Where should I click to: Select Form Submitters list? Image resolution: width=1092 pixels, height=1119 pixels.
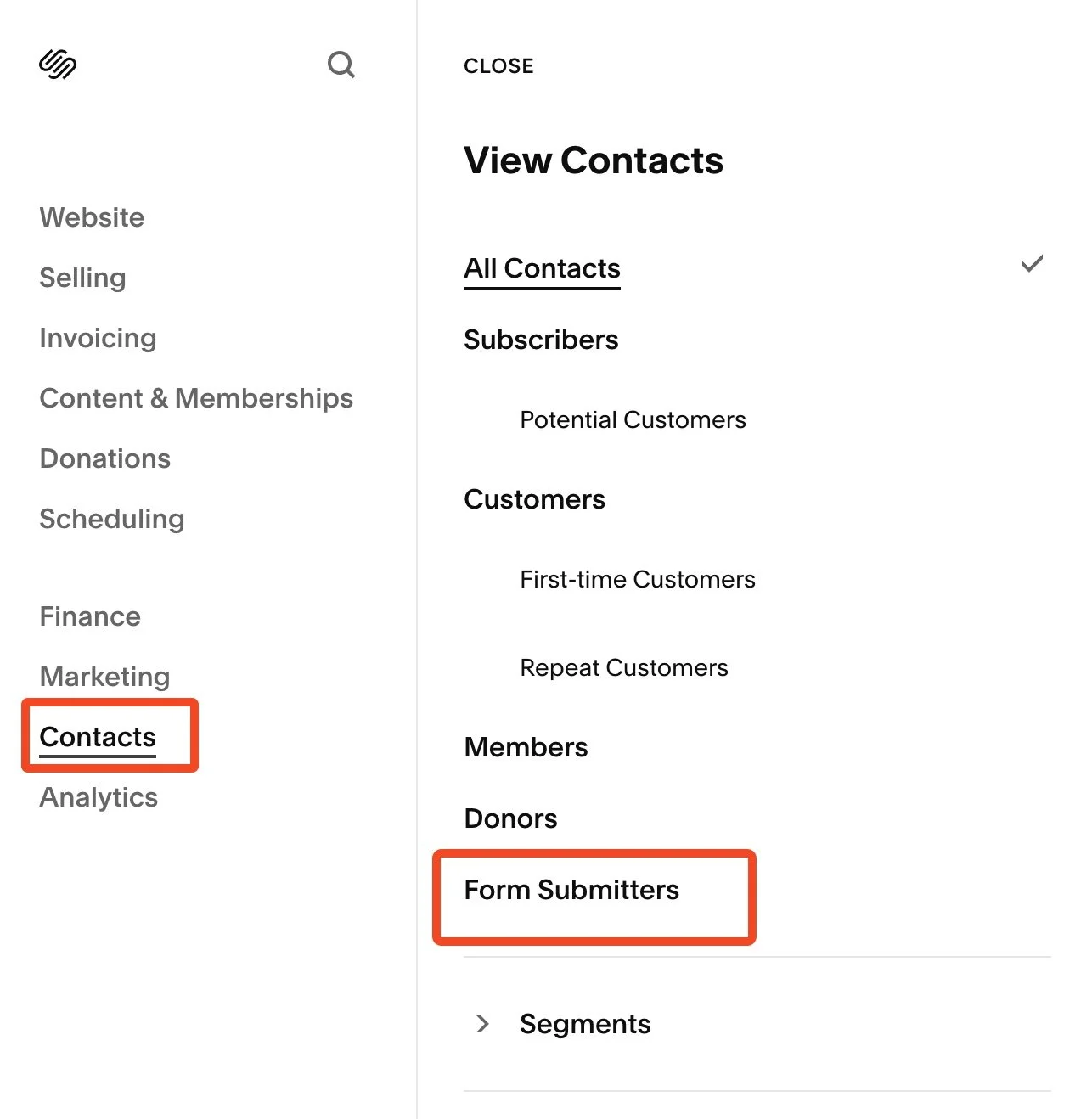tap(571, 890)
